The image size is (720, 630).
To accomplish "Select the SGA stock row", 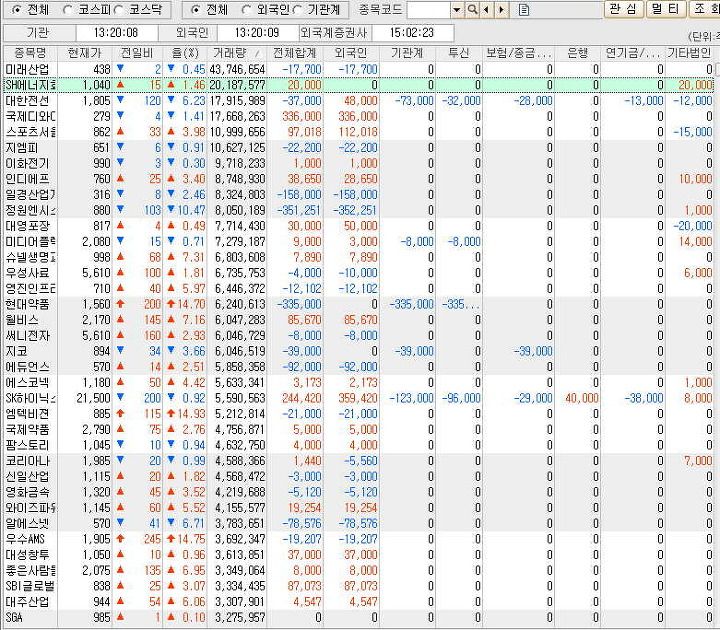I will [358, 617].
